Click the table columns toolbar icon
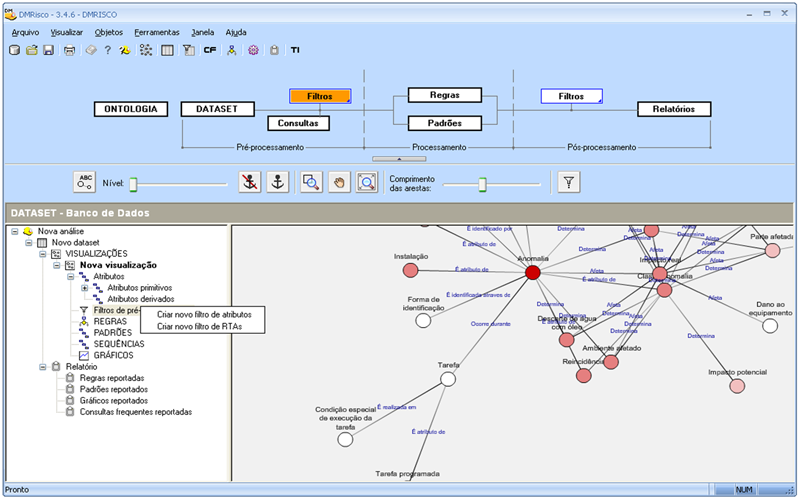The height and width of the screenshot is (499, 800). (x=167, y=50)
